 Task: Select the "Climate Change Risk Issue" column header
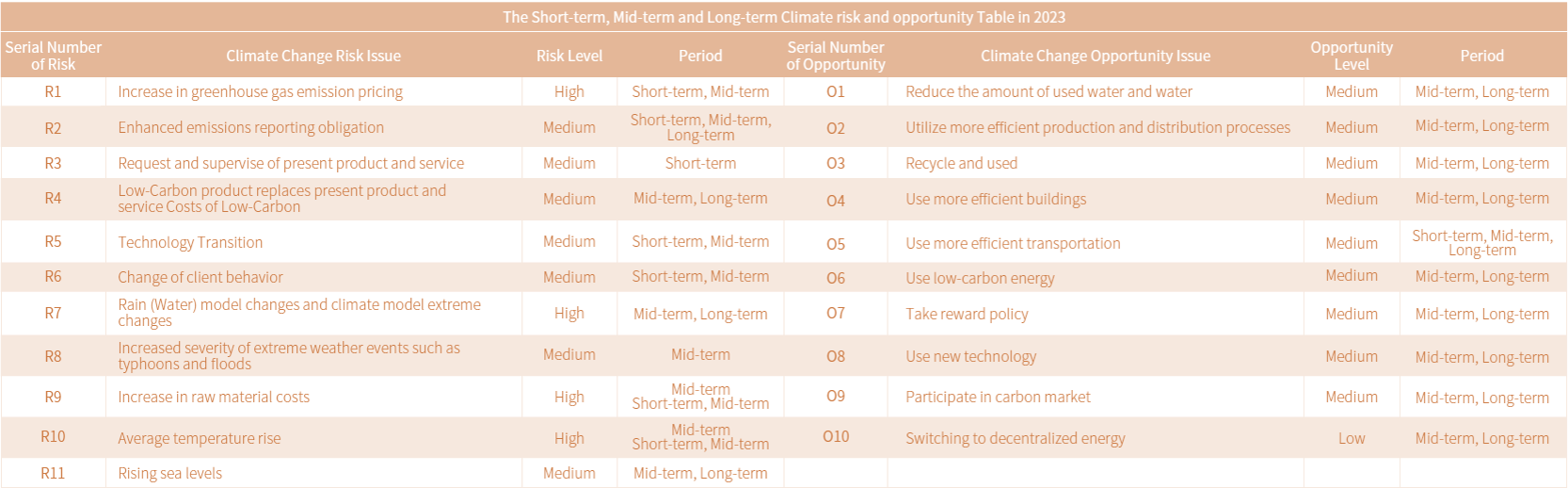coord(313,56)
